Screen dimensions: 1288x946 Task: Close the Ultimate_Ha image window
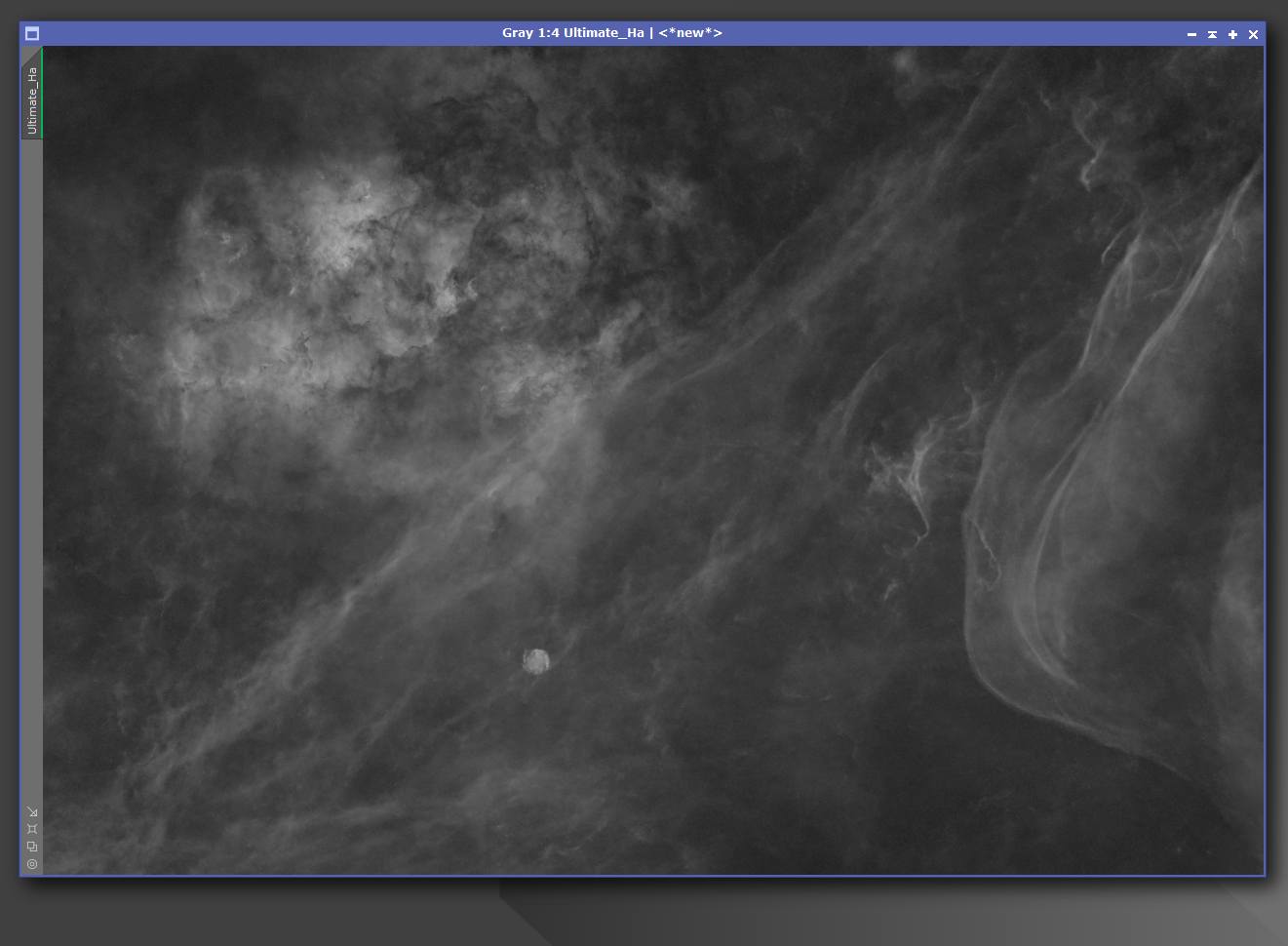tap(1254, 34)
